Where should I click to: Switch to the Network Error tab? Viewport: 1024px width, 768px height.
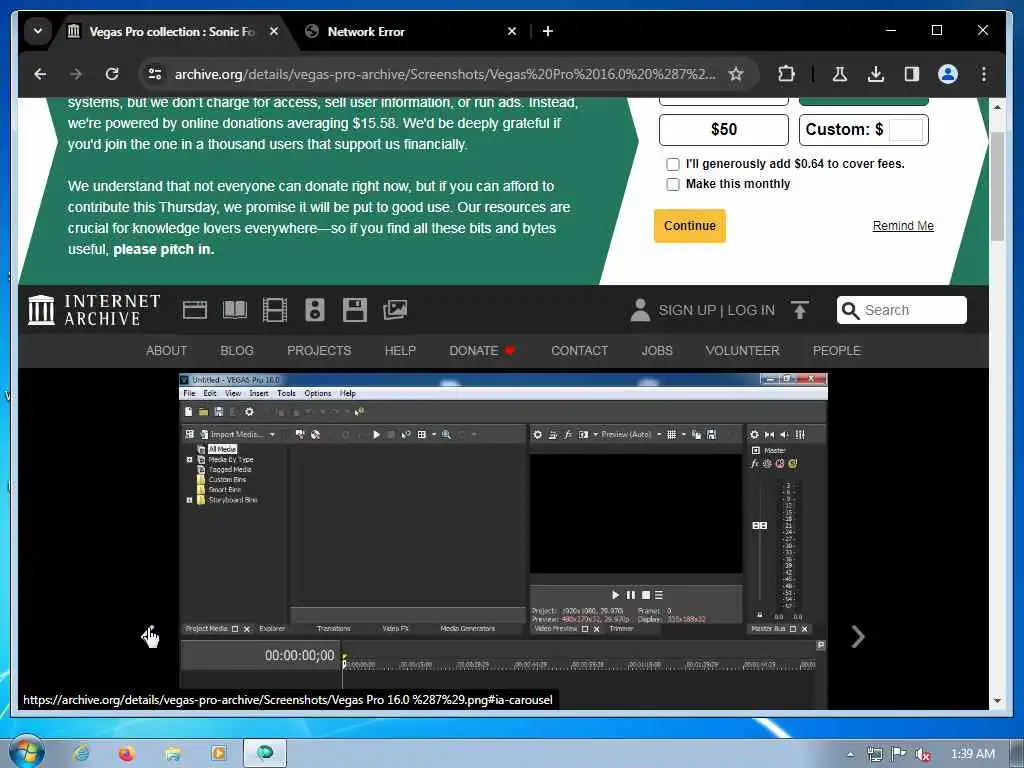click(411, 31)
